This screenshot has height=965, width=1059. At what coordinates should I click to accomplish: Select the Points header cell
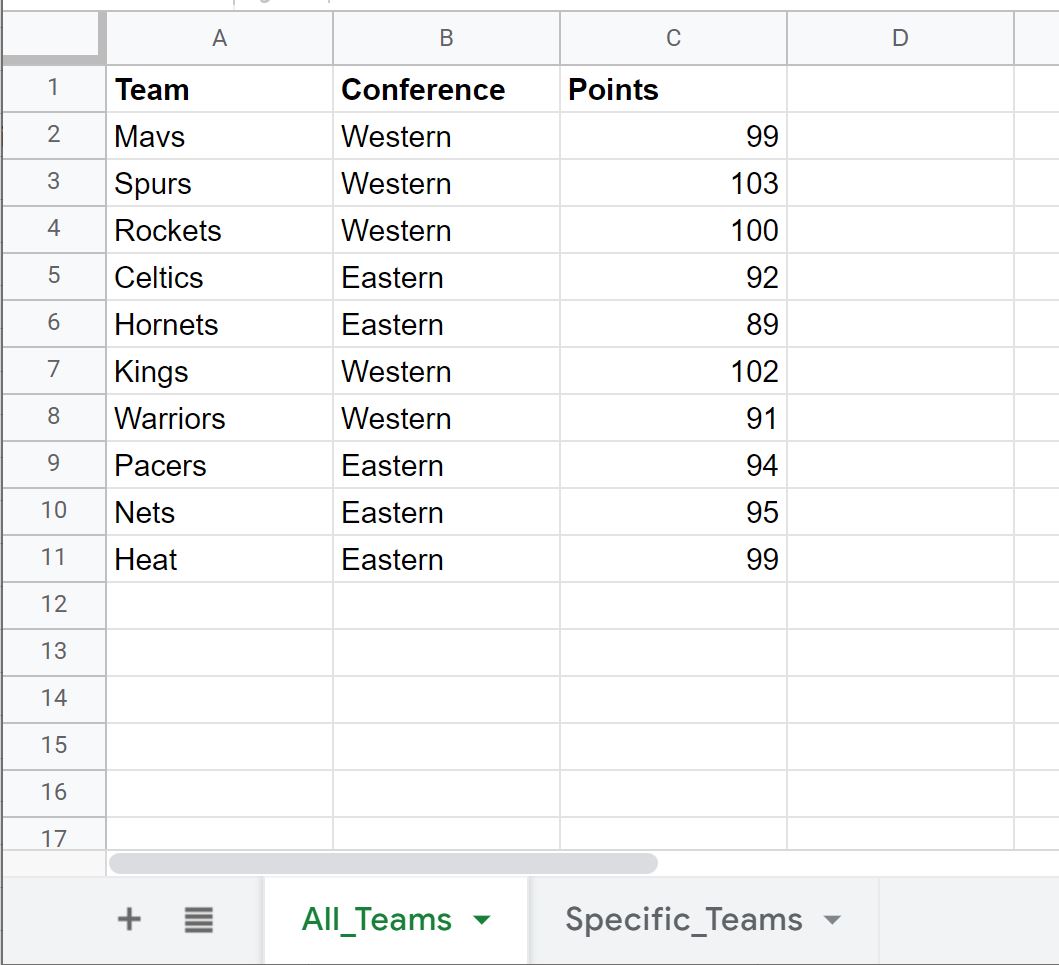coord(673,89)
